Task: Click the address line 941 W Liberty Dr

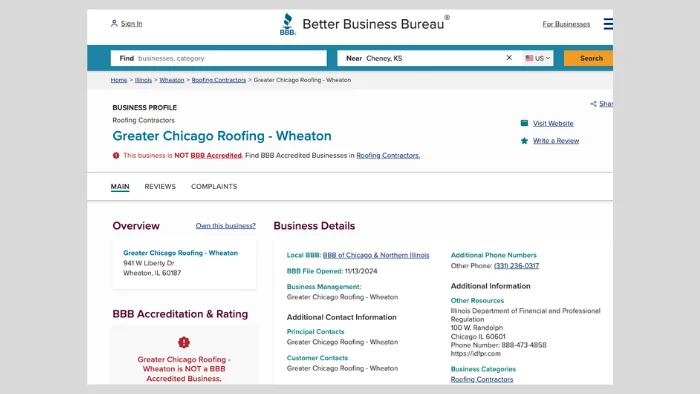Action: pyautogui.click(x=149, y=263)
